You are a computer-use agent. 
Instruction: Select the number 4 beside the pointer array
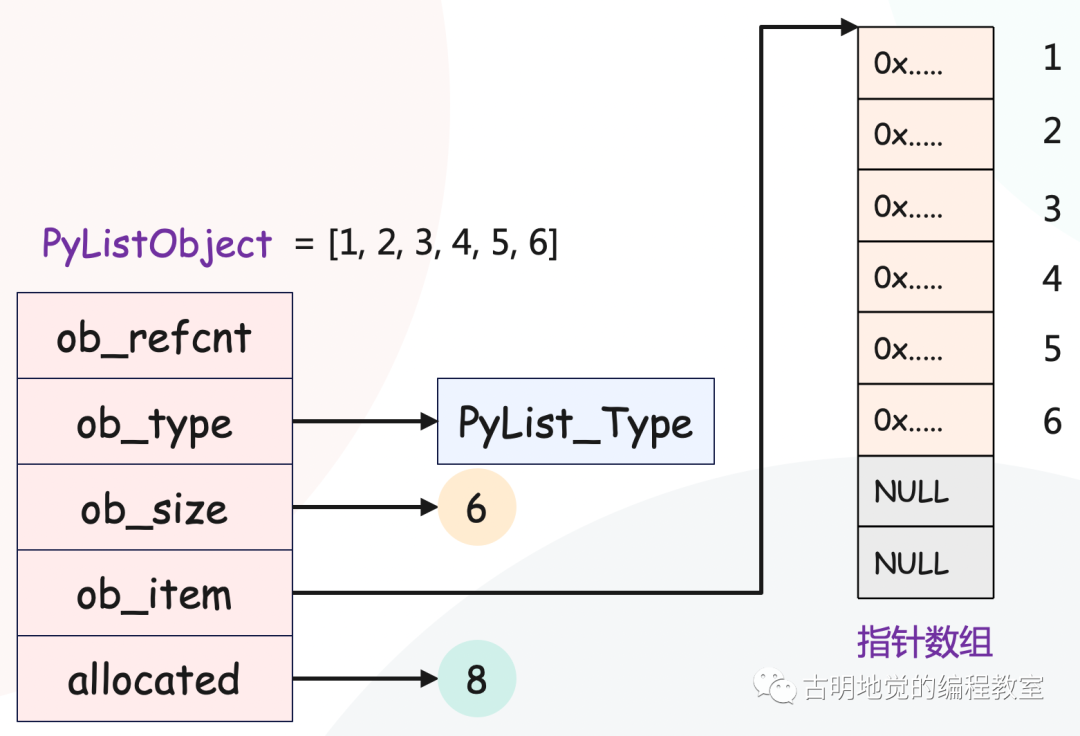(1052, 279)
